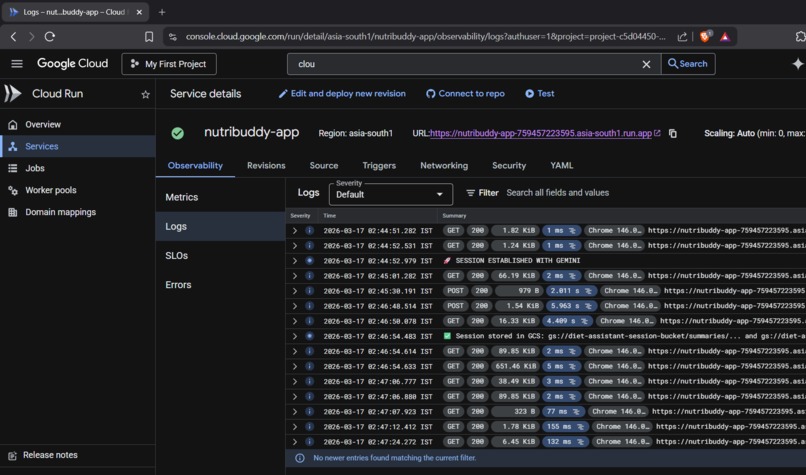Image resolution: width=806 pixels, height=475 pixels.
Task: Click the severity icon of Session stored in GCS entry
Action: [309, 336]
